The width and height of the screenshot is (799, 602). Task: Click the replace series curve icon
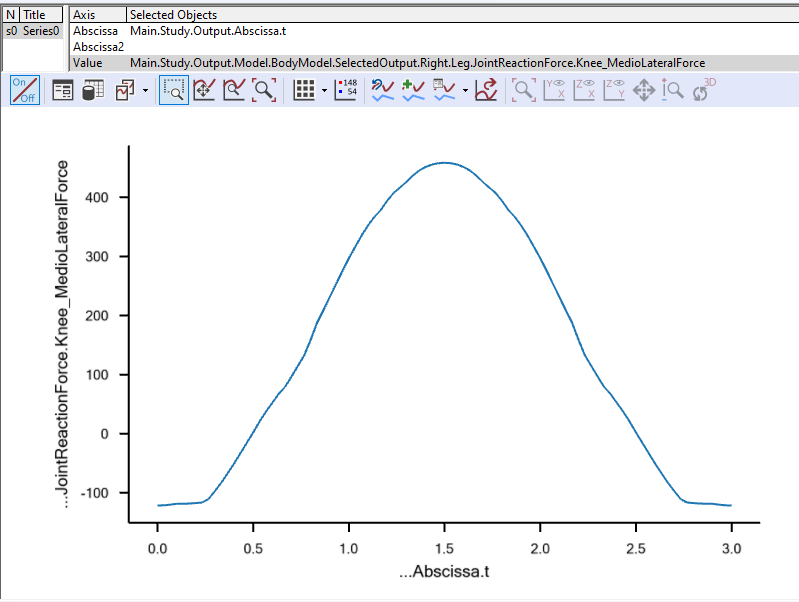click(383, 90)
